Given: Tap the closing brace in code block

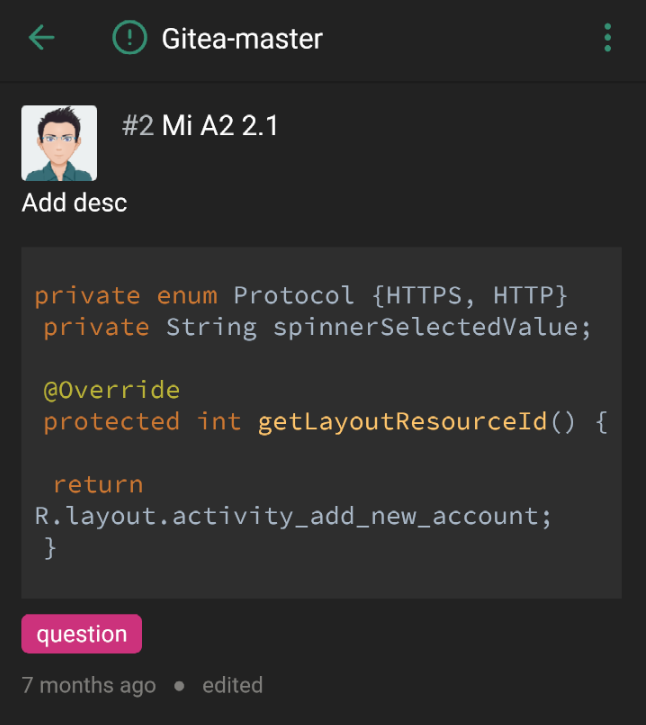Looking at the screenshot, I should click(50, 548).
